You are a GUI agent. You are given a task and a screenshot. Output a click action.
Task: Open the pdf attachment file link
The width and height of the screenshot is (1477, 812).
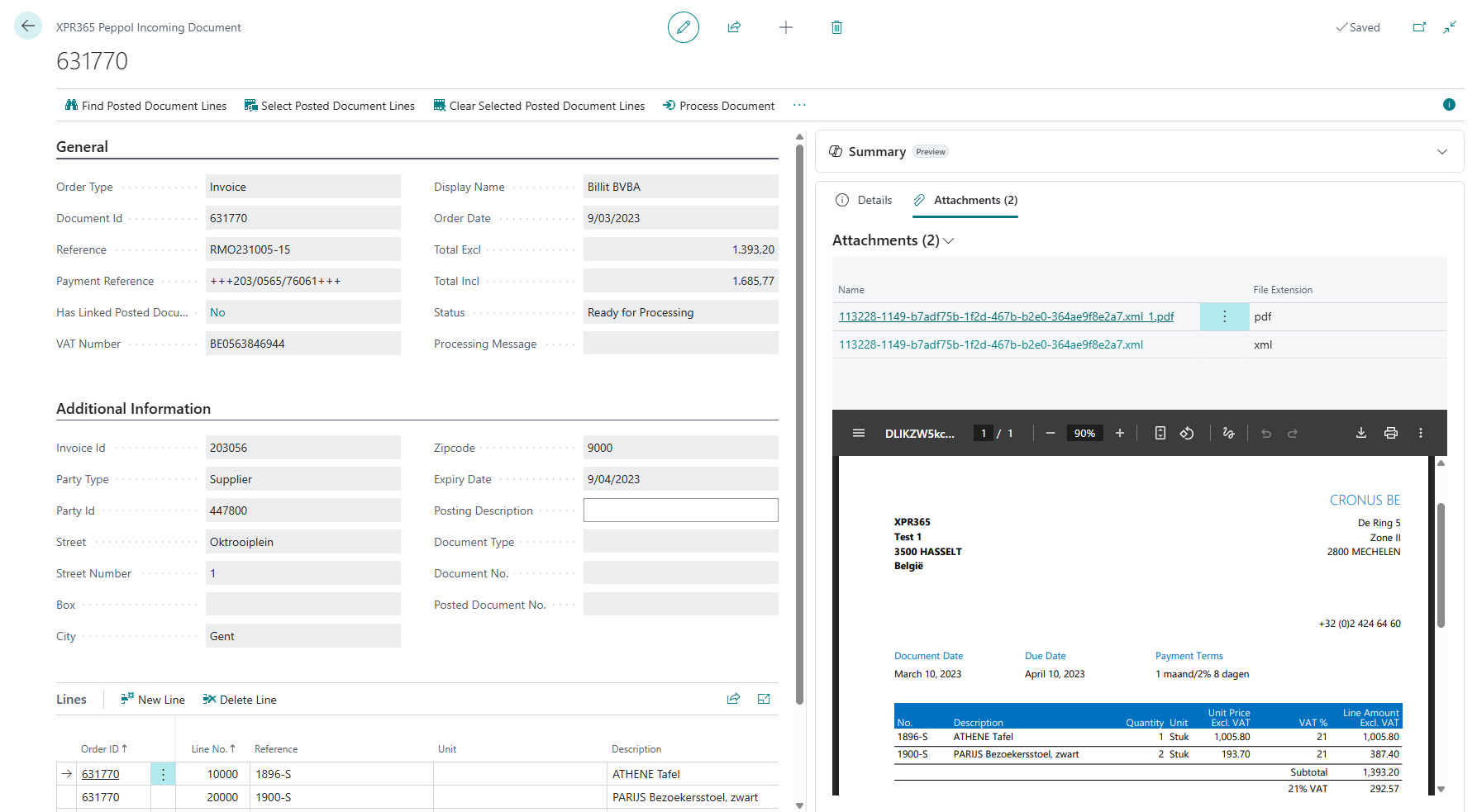1006,316
